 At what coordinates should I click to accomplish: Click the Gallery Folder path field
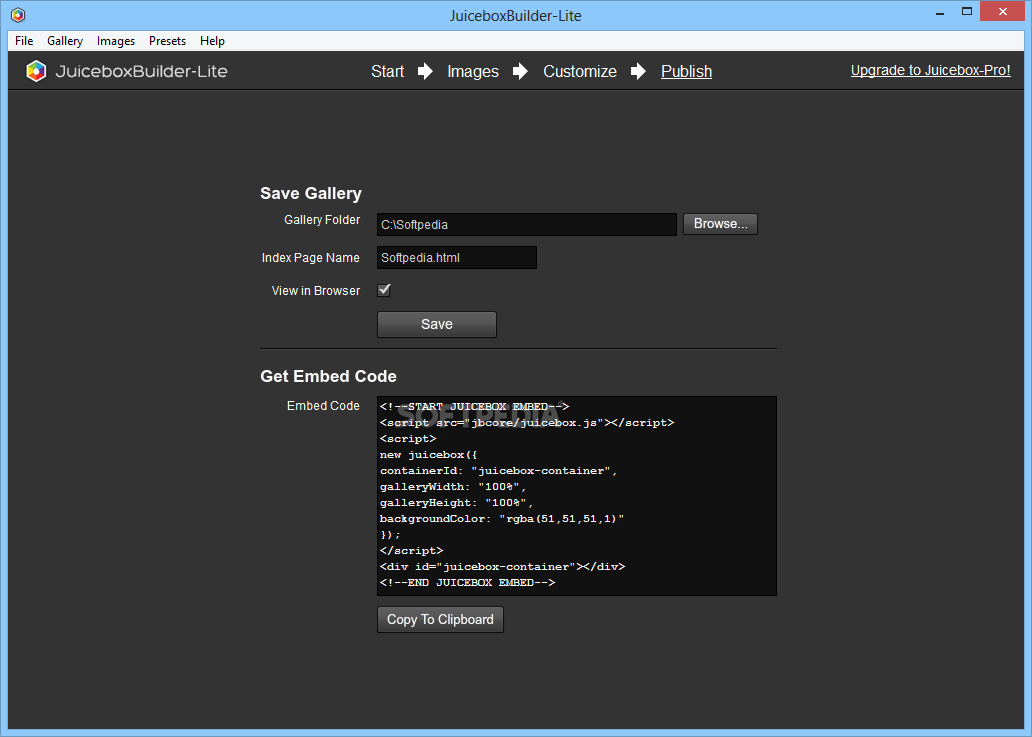pos(527,224)
